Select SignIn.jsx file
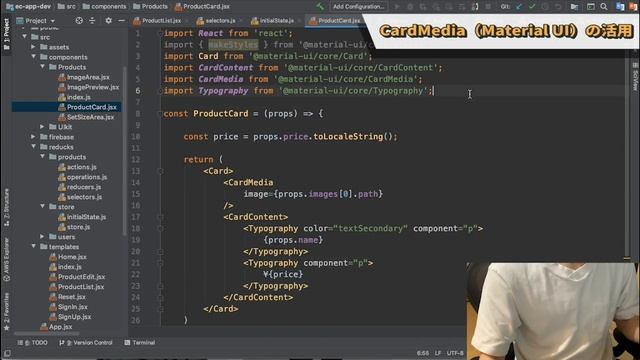This screenshot has width=640, height=360. (68, 307)
